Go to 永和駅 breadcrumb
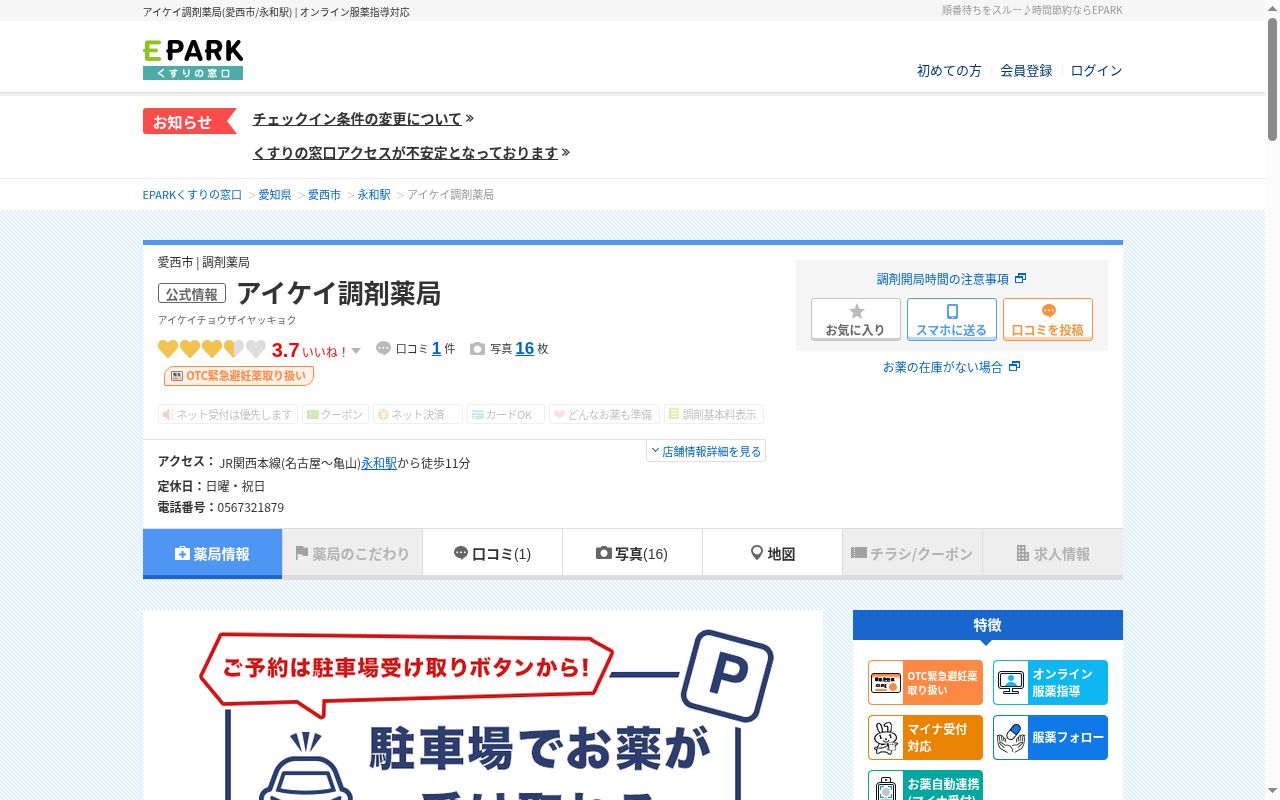Screen dimensions: 1280x800 click(x=374, y=195)
